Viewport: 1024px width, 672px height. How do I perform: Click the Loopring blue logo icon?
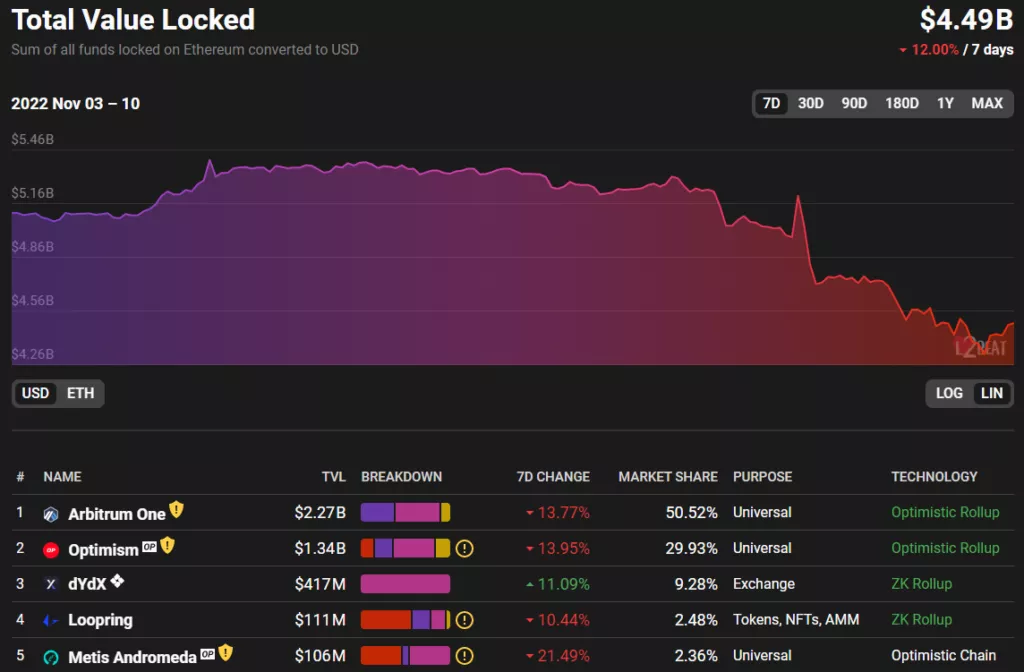click(x=51, y=621)
